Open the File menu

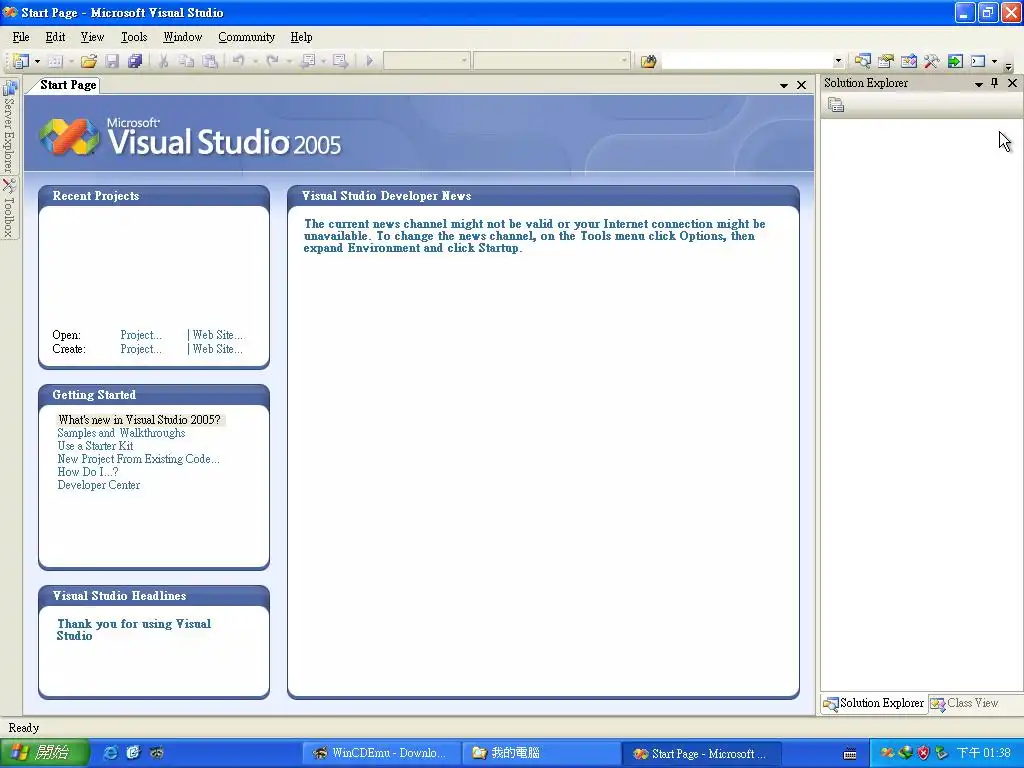pyautogui.click(x=21, y=37)
